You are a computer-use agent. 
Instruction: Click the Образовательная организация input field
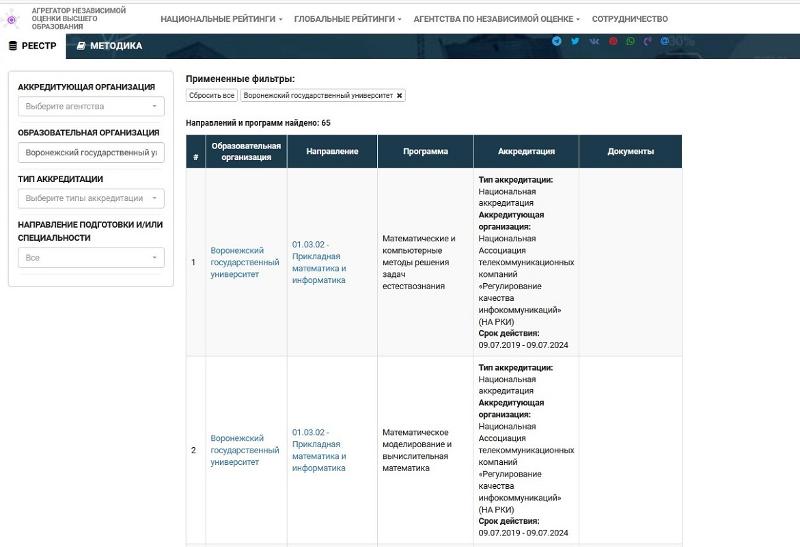[x=91, y=153]
